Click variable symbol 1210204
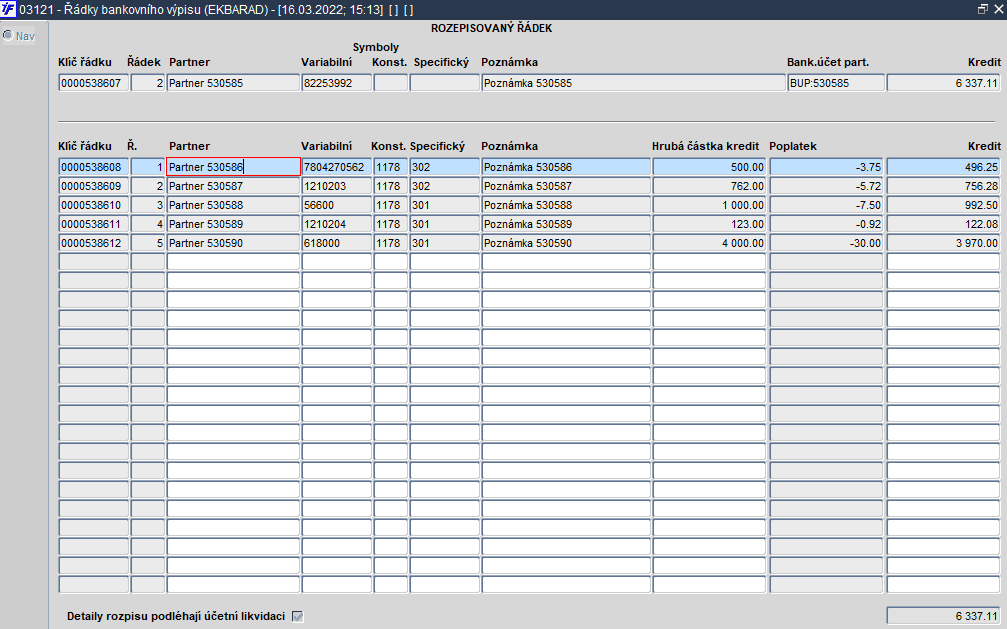 [337, 224]
